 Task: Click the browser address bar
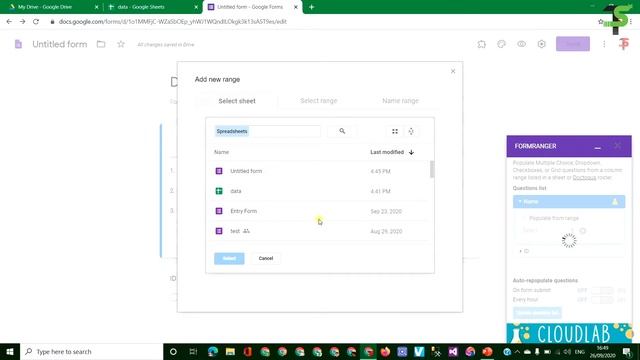coord(318,22)
